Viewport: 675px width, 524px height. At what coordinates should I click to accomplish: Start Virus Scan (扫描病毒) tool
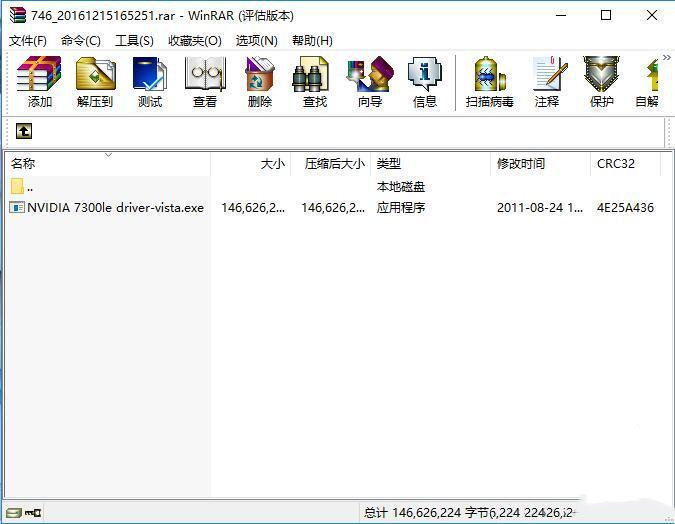489,82
